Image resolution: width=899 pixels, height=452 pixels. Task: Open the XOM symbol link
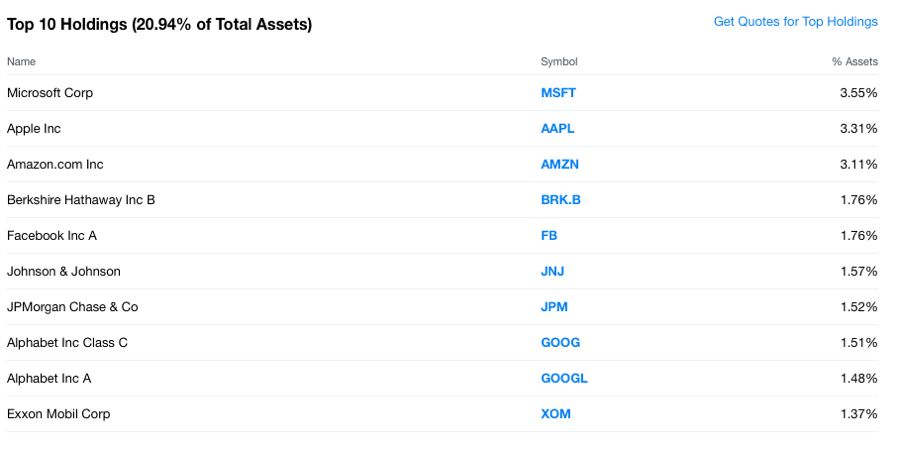tap(555, 414)
